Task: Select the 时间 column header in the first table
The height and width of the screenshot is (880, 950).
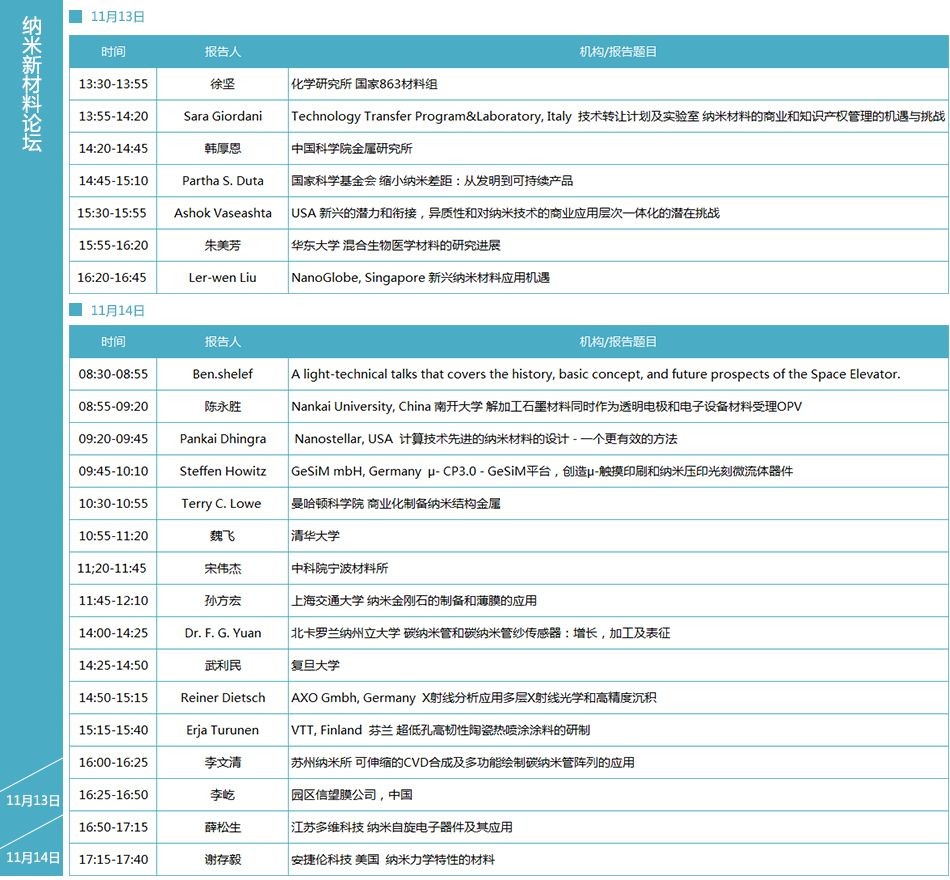Action: coord(113,51)
